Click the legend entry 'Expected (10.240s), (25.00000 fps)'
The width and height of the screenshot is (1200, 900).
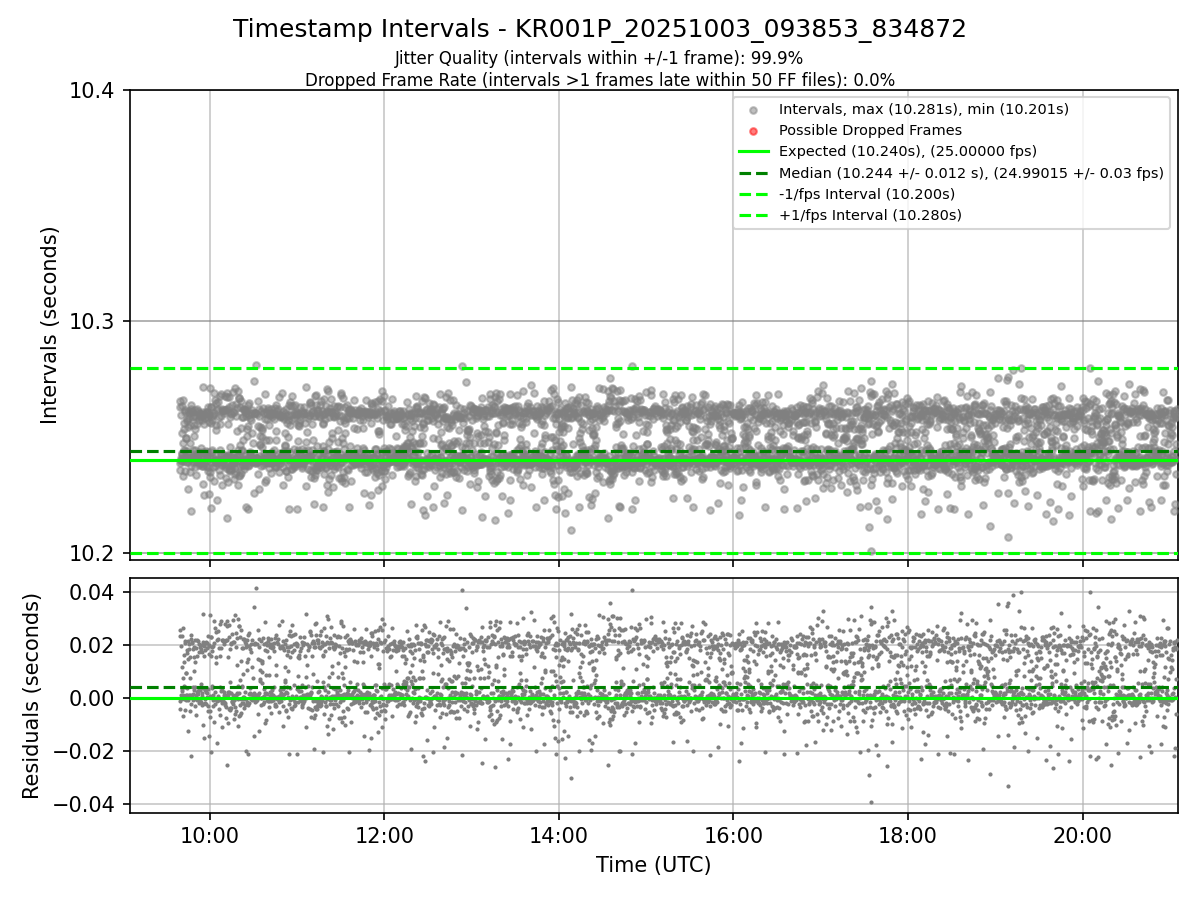tap(907, 151)
